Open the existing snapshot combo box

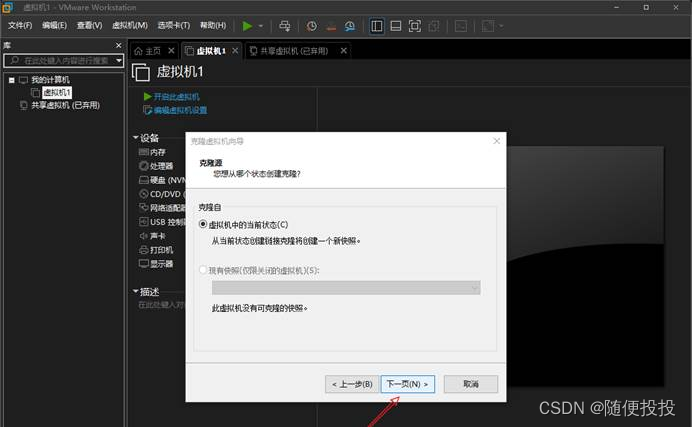pos(346,288)
